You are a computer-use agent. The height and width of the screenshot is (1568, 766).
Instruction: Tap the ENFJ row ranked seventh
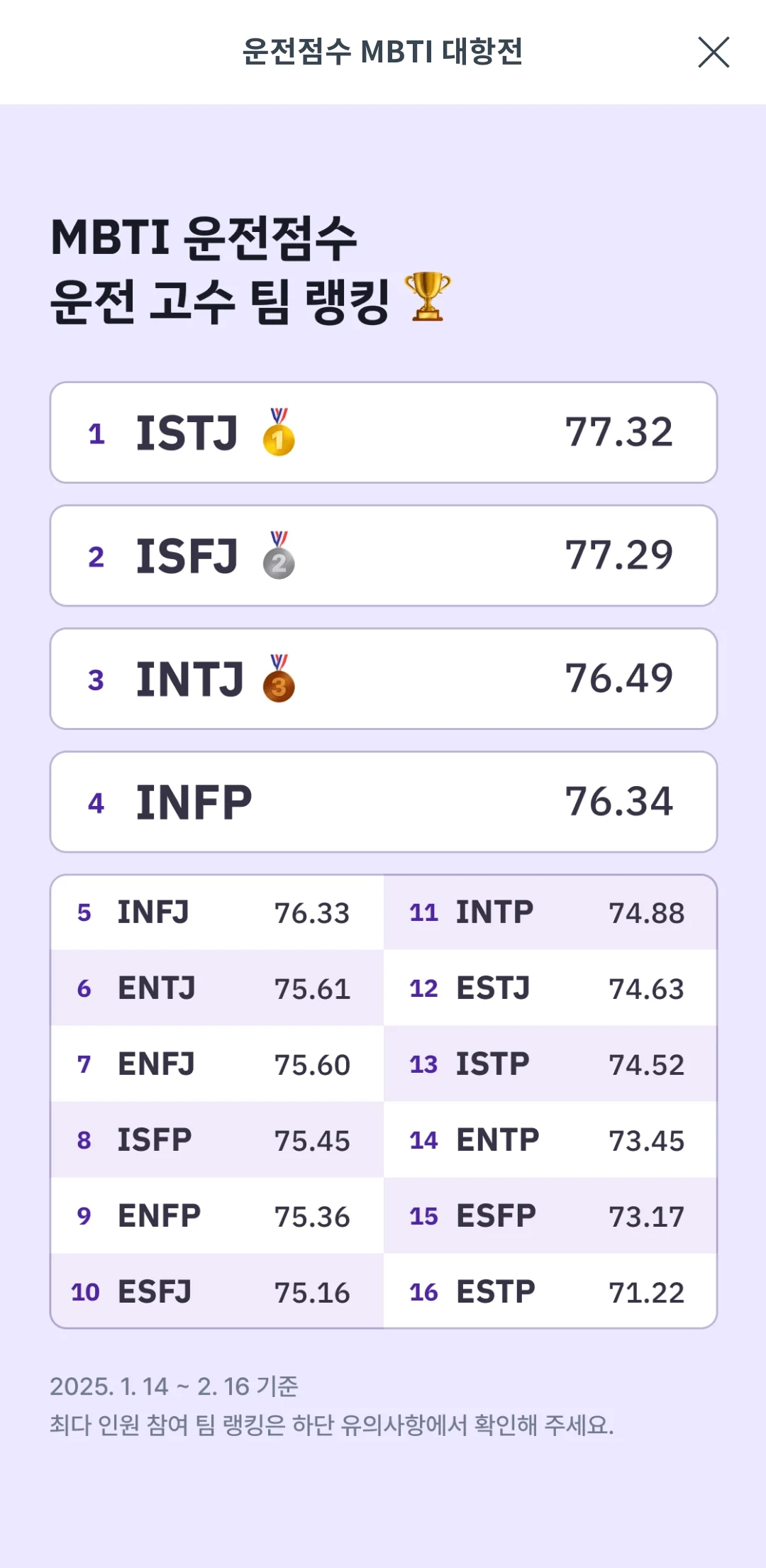pos(217,1064)
